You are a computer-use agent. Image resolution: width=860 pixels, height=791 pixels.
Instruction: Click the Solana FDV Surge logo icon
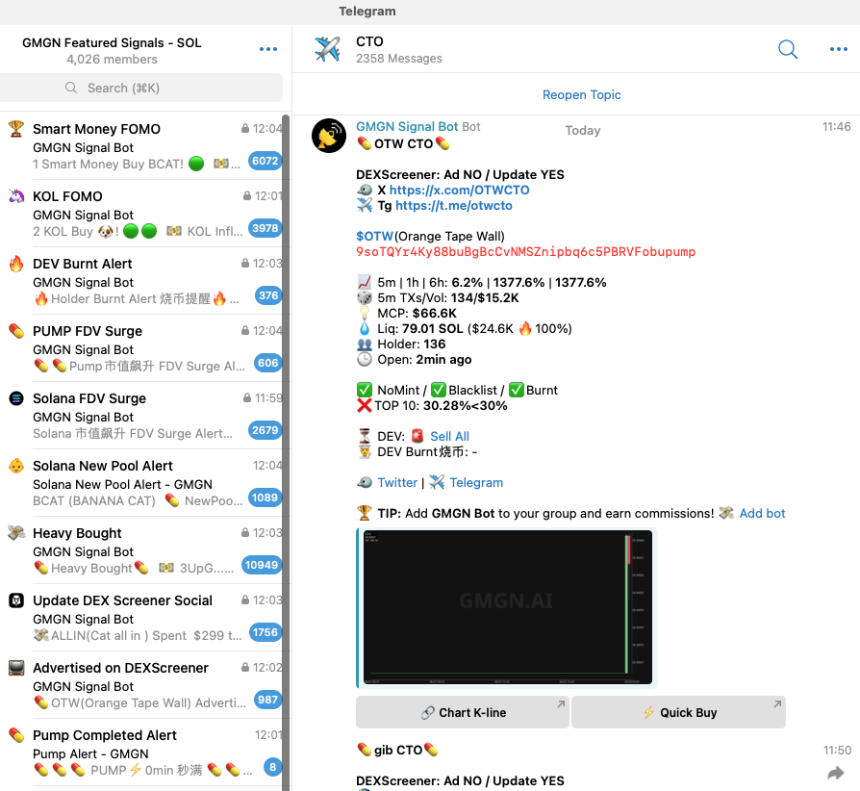pyautogui.click(x=16, y=398)
